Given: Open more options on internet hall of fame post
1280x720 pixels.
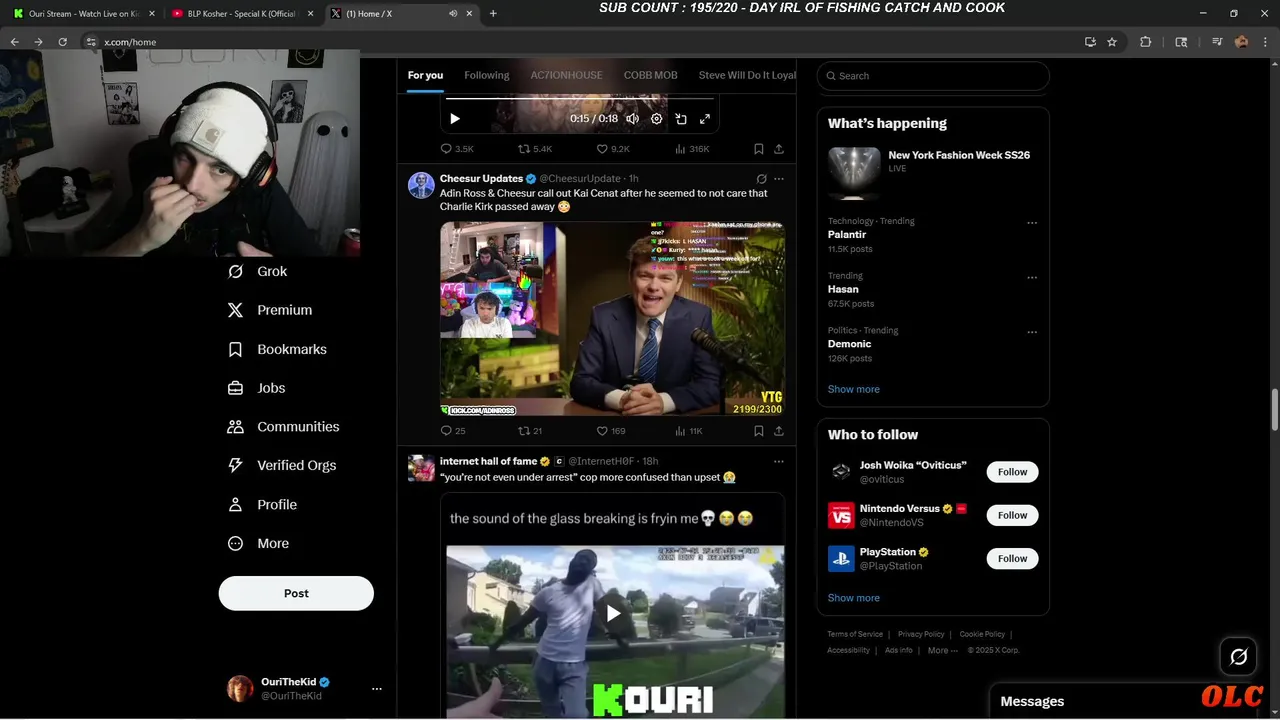Looking at the screenshot, I should click(779, 461).
